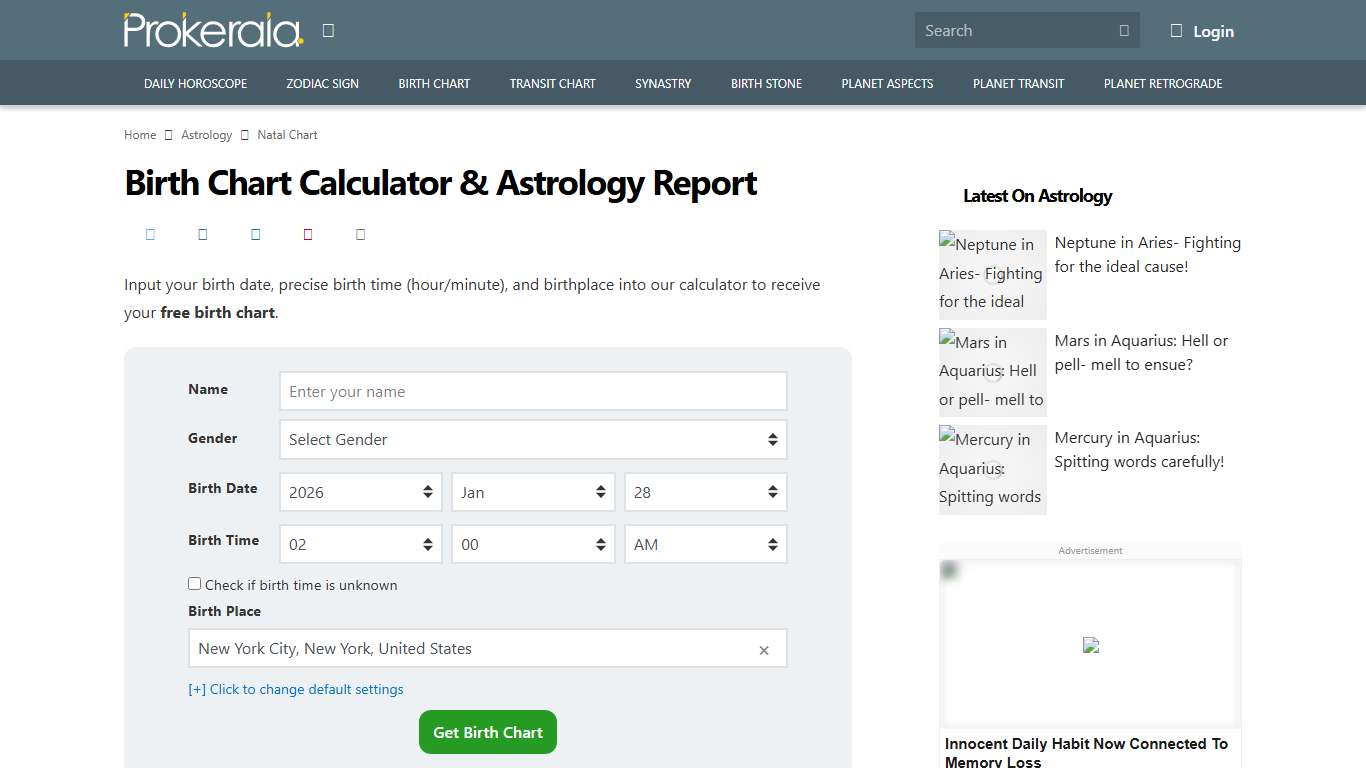Open the Gender selector
Screen dimensions: 1366x768
tap(533, 440)
